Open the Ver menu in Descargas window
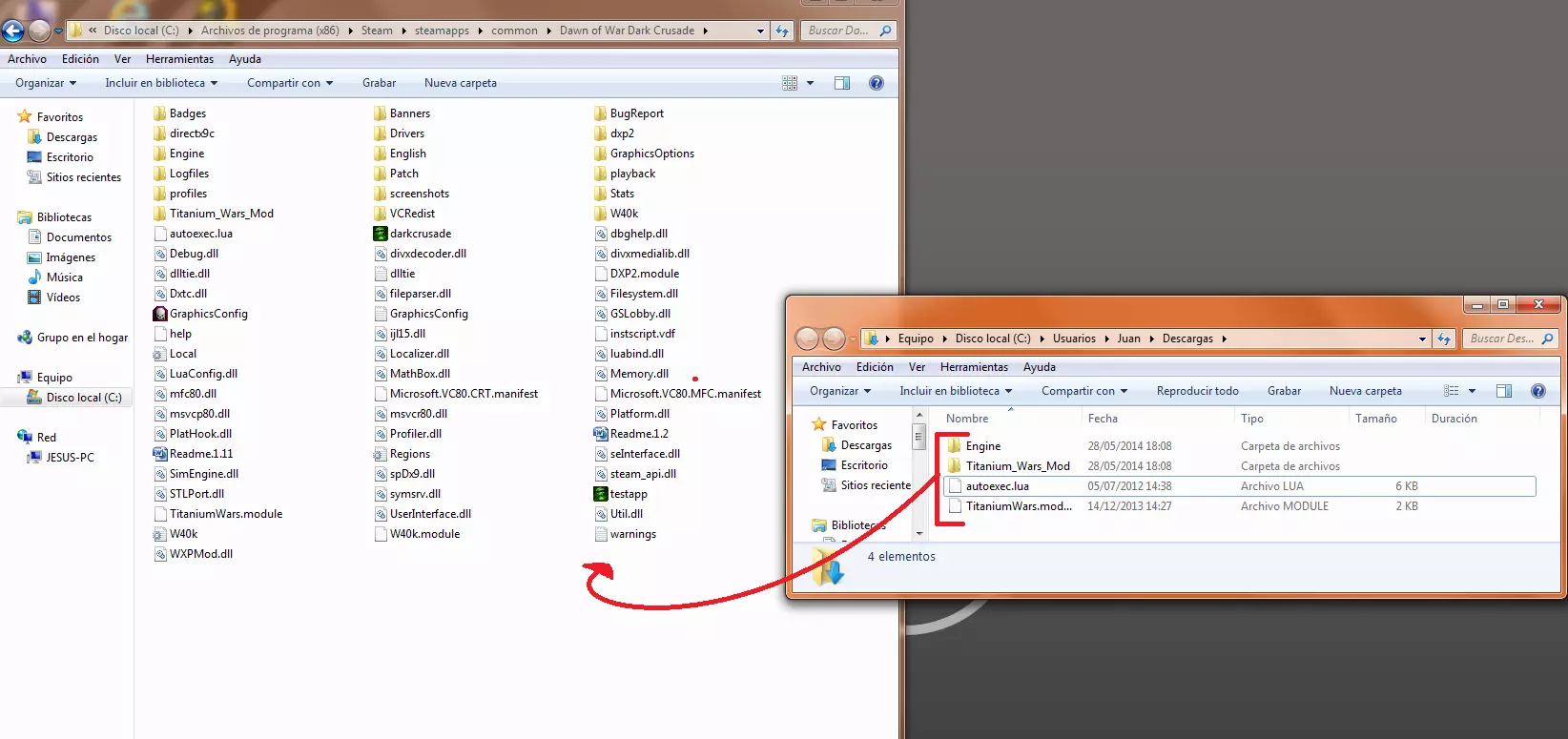This screenshot has width=1568, height=739. click(917, 367)
